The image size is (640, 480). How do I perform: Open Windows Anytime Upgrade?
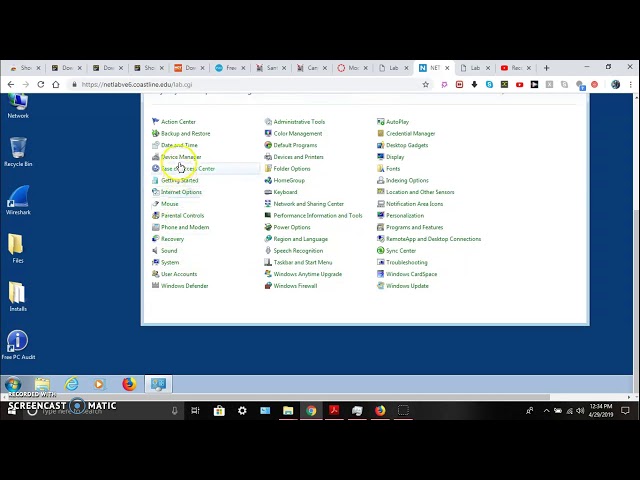click(307, 274)
